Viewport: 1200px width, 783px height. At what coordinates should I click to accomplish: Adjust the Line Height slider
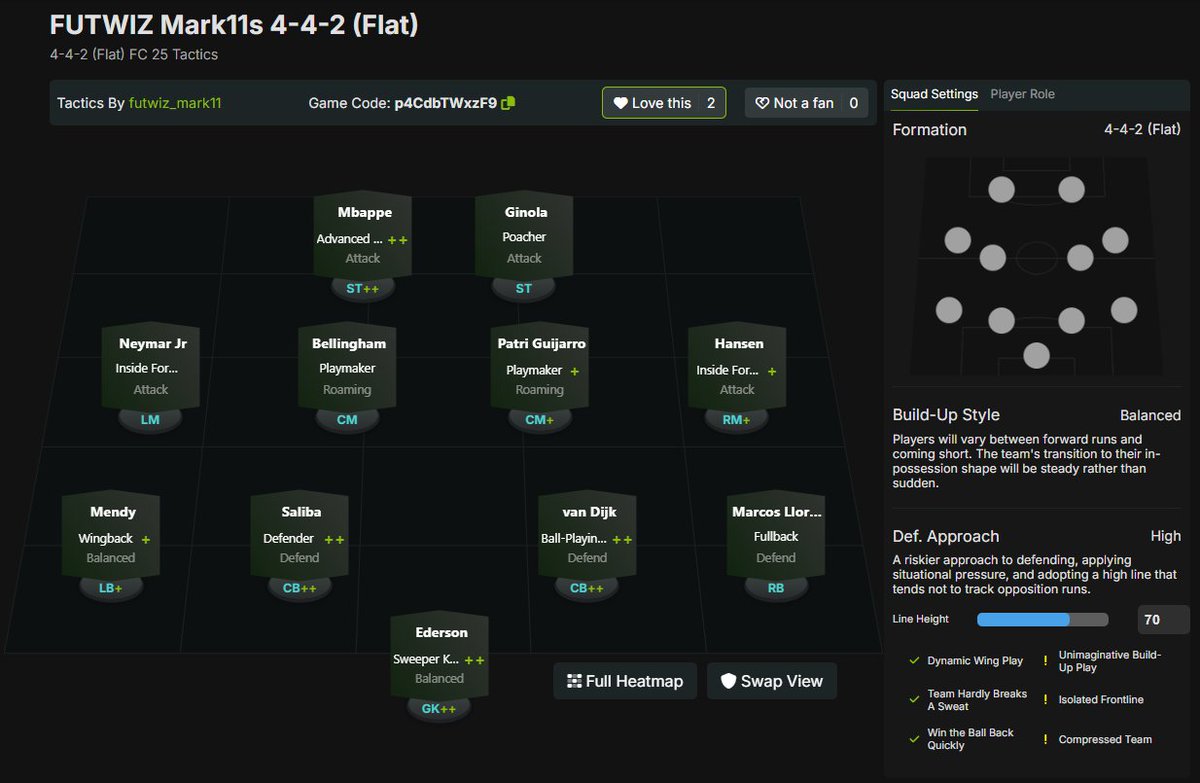click(x=1042, y=620)
